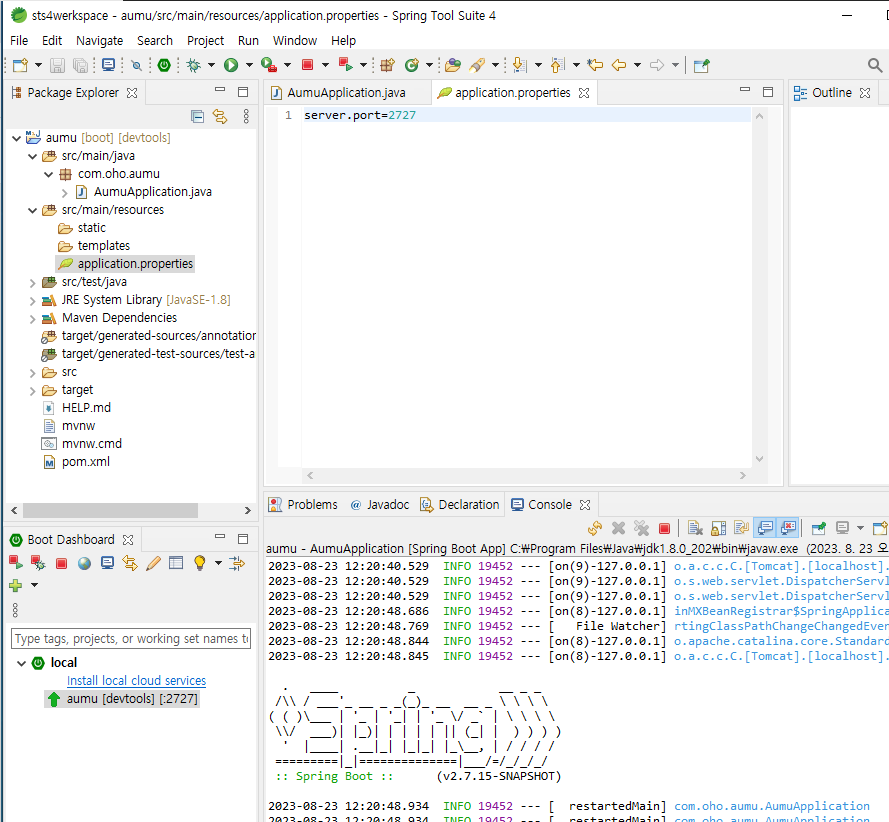Navigate Back with yellow left arrow
This screenshot has width=889, height=822.
coord(619,65)
